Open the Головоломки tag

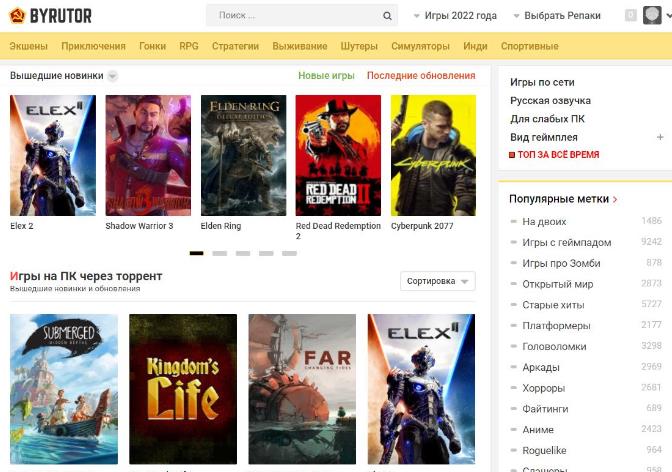(x=554, y=346)
